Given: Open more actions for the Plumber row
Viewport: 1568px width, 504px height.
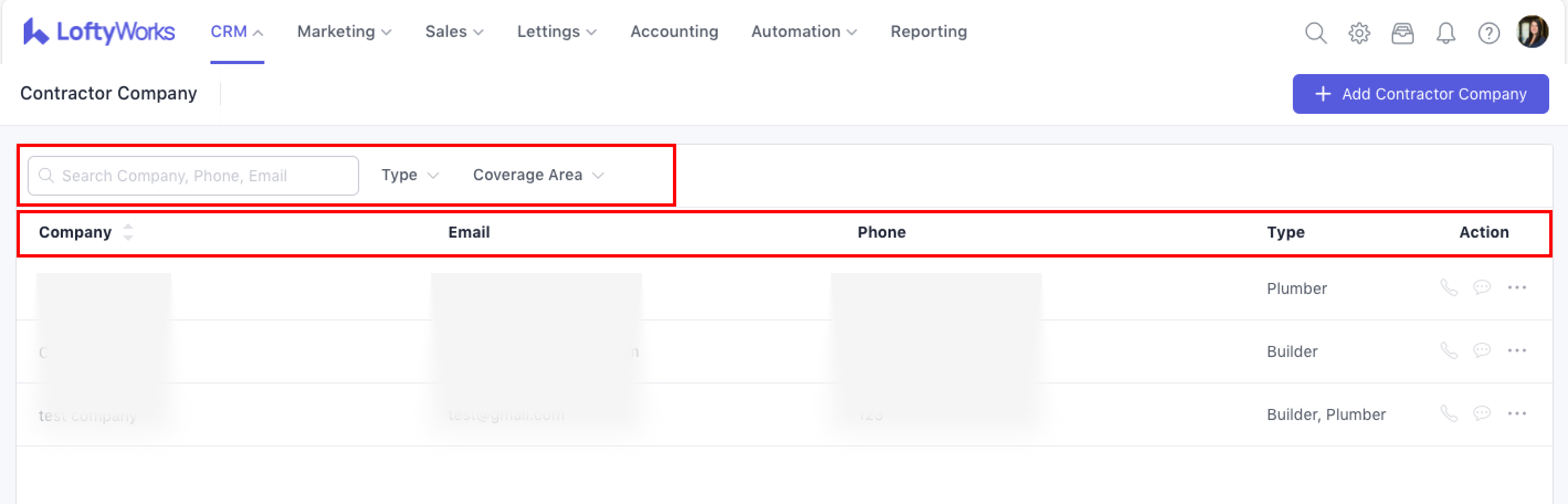Looking at the screenshot, I should click(x=1516, y=287).
